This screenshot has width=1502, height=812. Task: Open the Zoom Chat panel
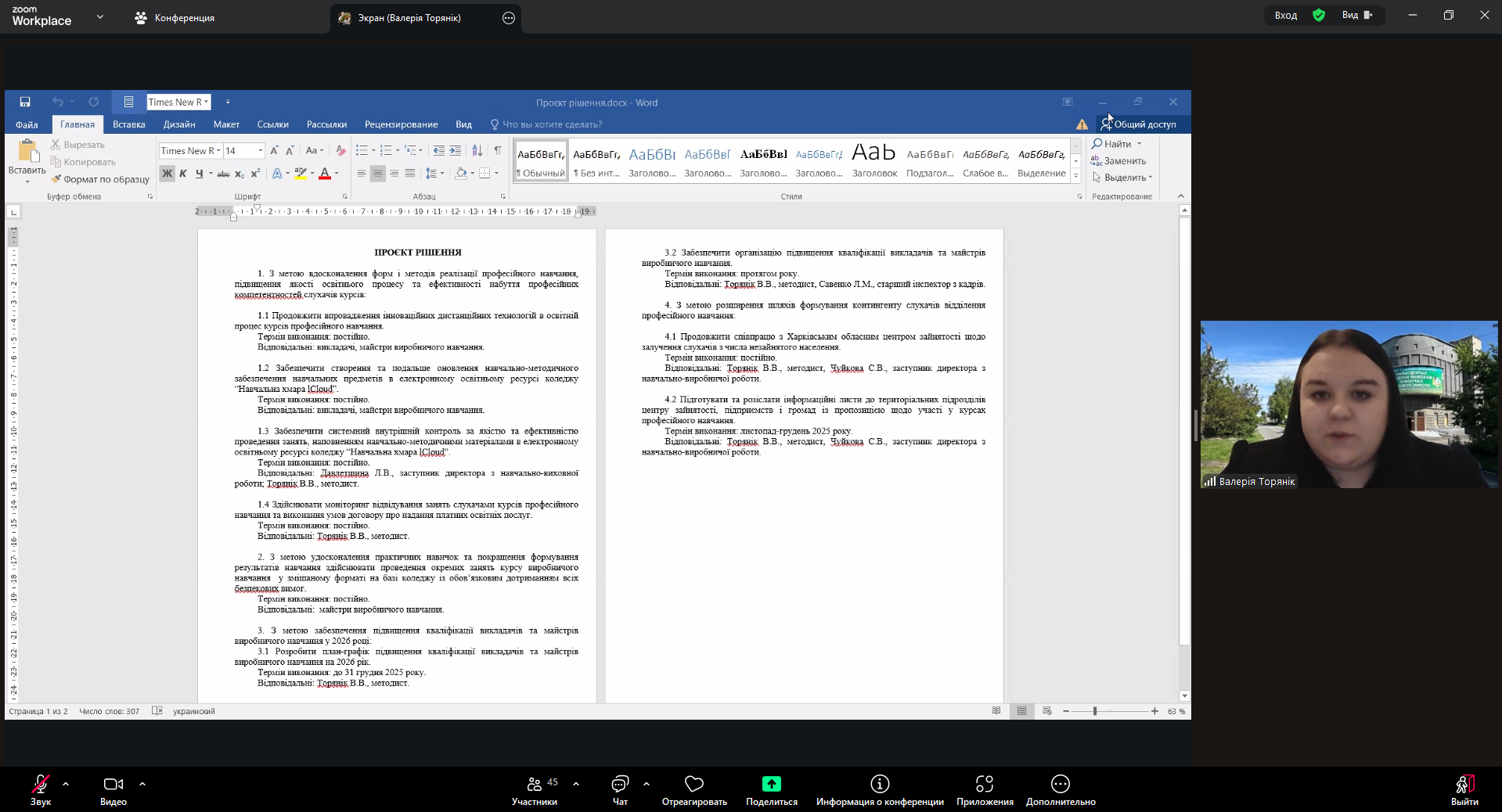[x=620, y=784]
